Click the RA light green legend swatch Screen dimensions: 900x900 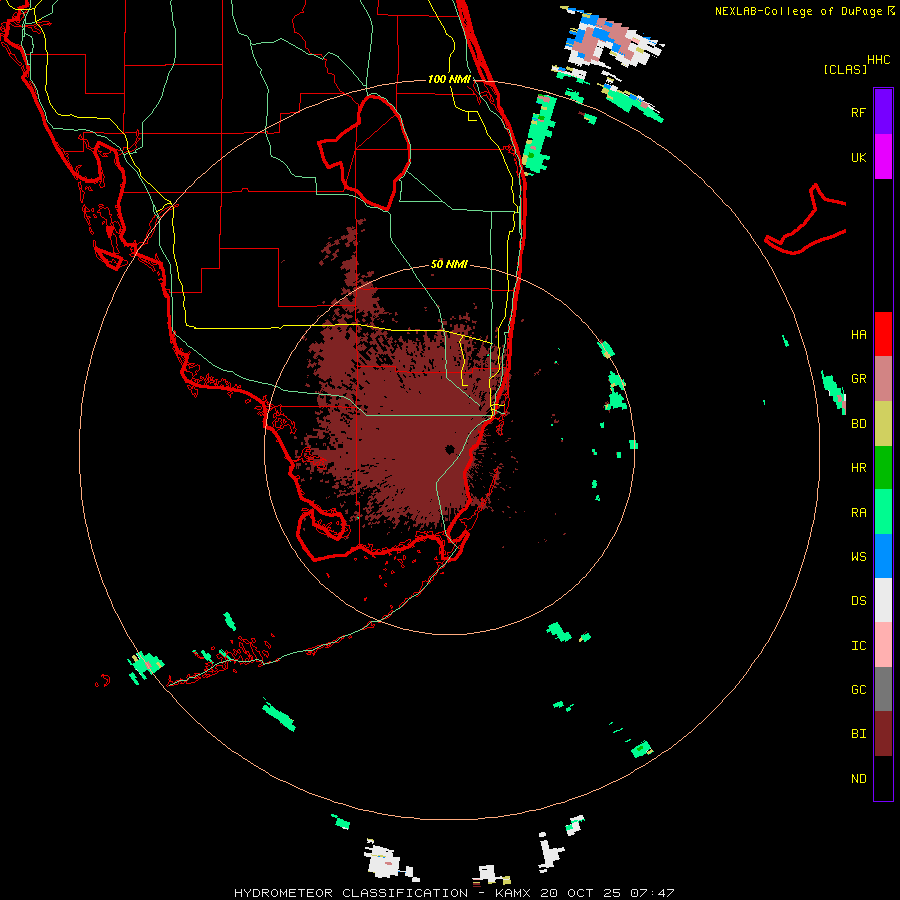(x=883, y=512)
